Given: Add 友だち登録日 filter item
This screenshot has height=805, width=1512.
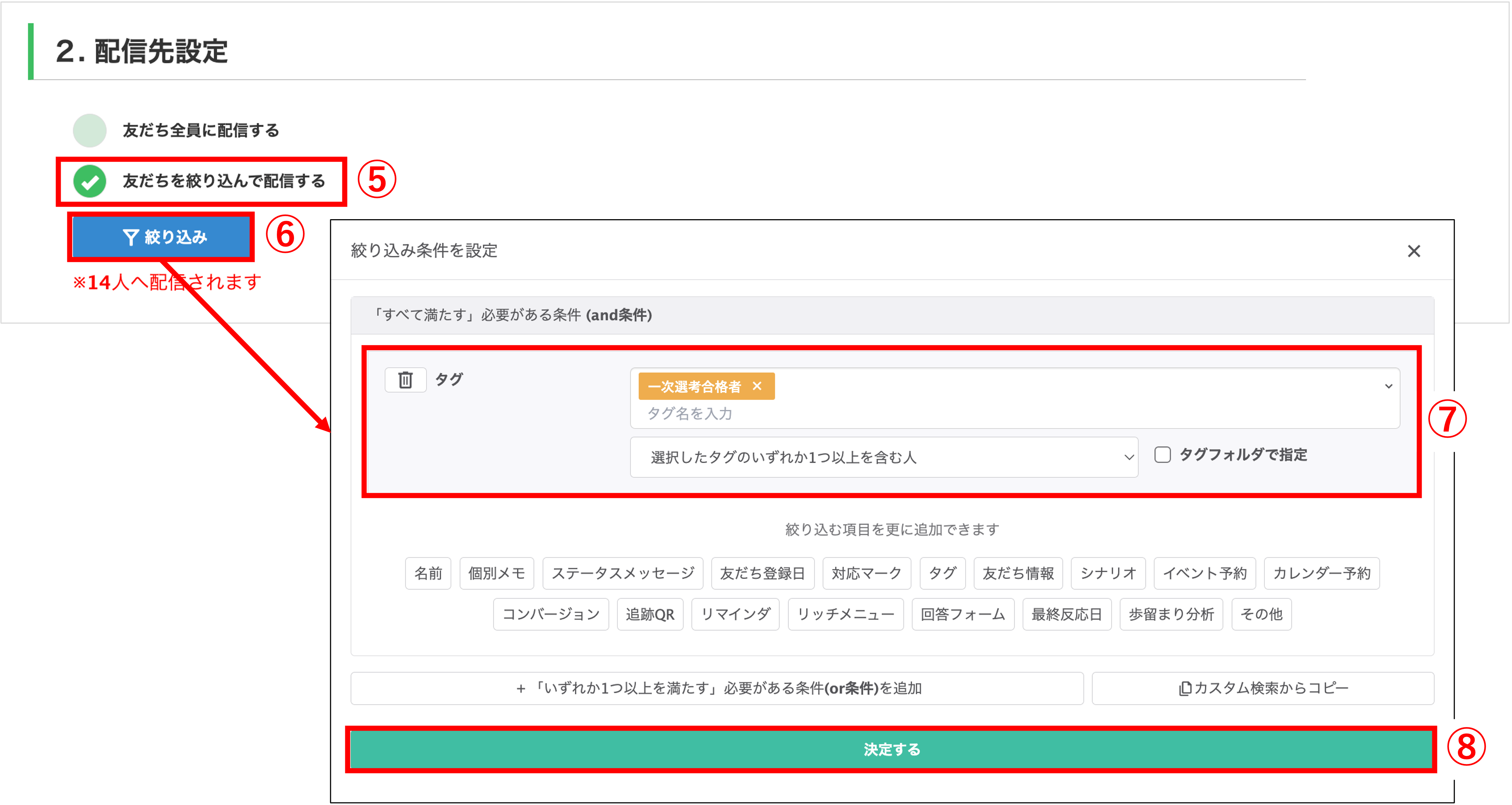Looking at the screenshot, I should point(762,573).
